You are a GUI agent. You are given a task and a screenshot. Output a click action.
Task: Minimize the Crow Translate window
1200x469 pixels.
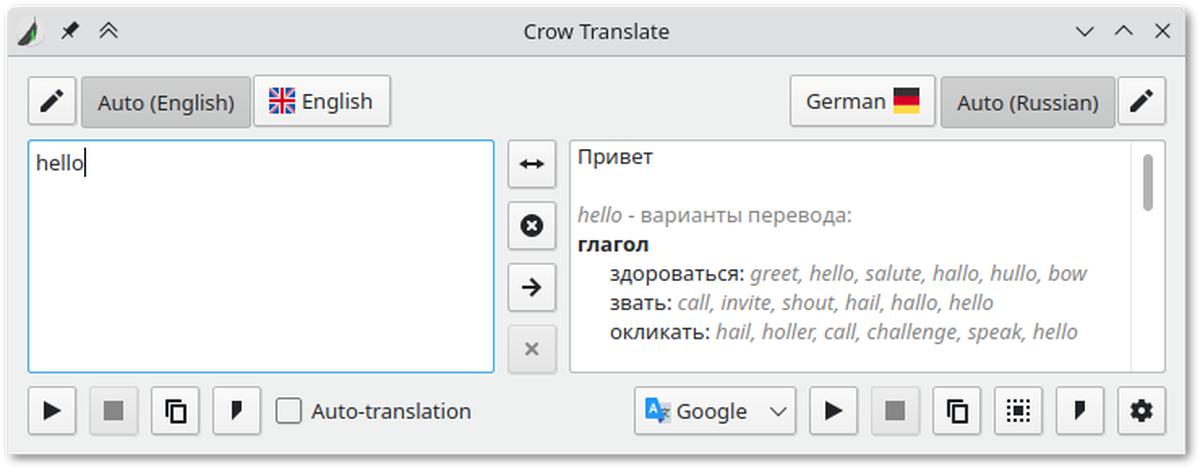tap(1084, 32)
